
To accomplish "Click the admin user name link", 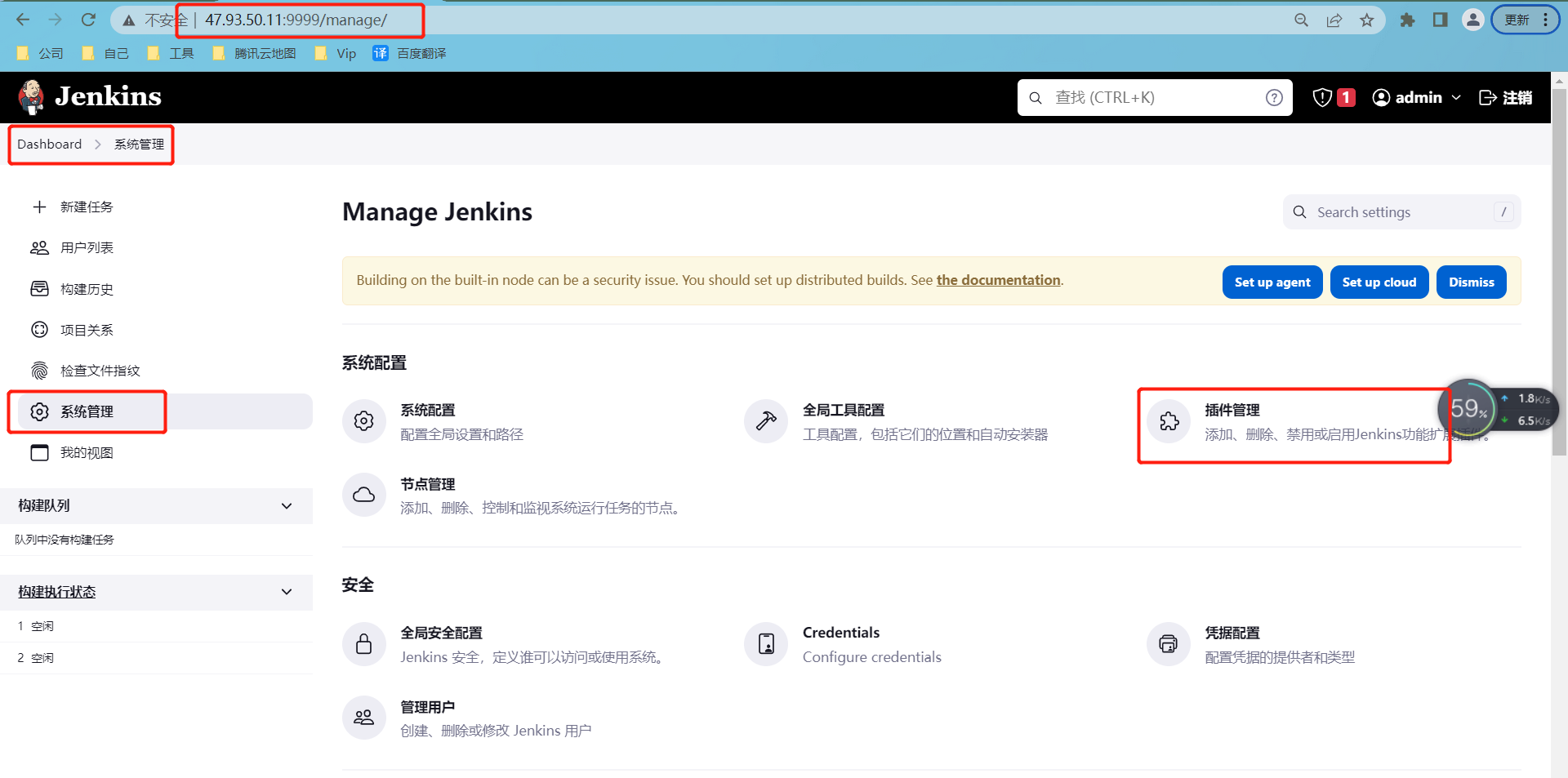I will [x=1418, y=98].
